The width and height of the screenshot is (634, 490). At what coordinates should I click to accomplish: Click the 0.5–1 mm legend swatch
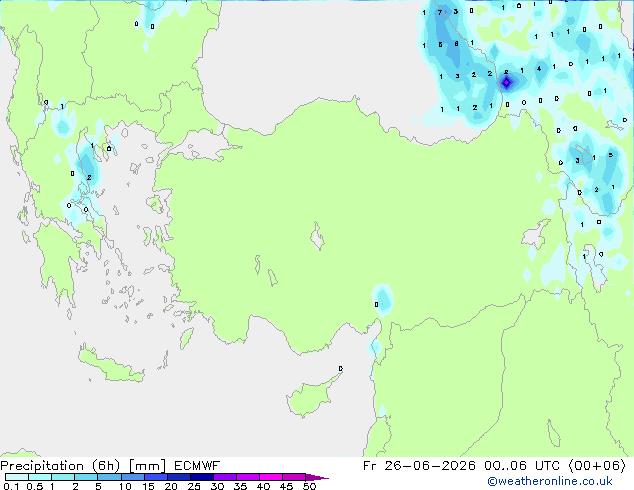40,477
